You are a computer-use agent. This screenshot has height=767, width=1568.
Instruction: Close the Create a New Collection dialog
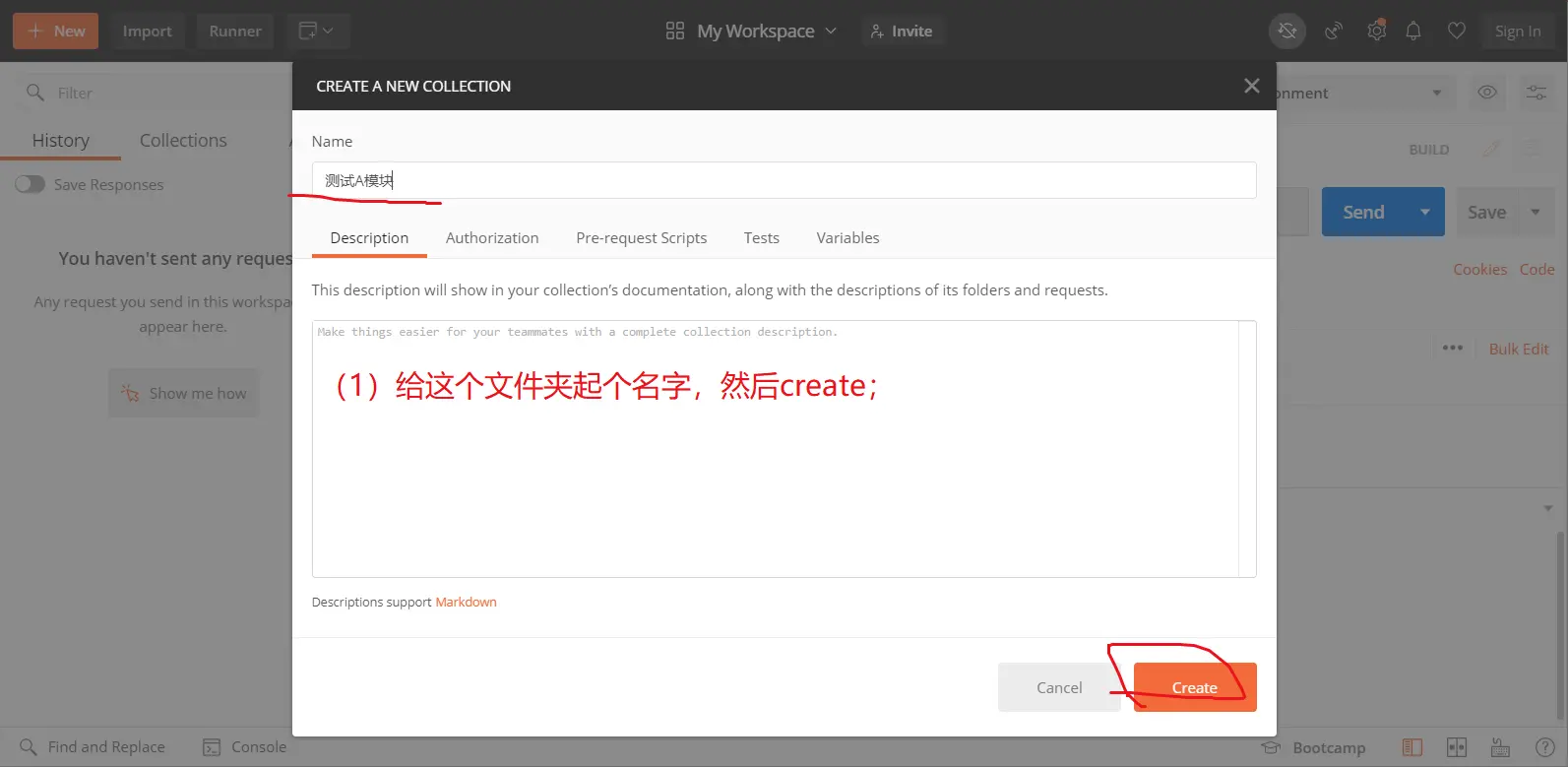[x=1251, y=86]
